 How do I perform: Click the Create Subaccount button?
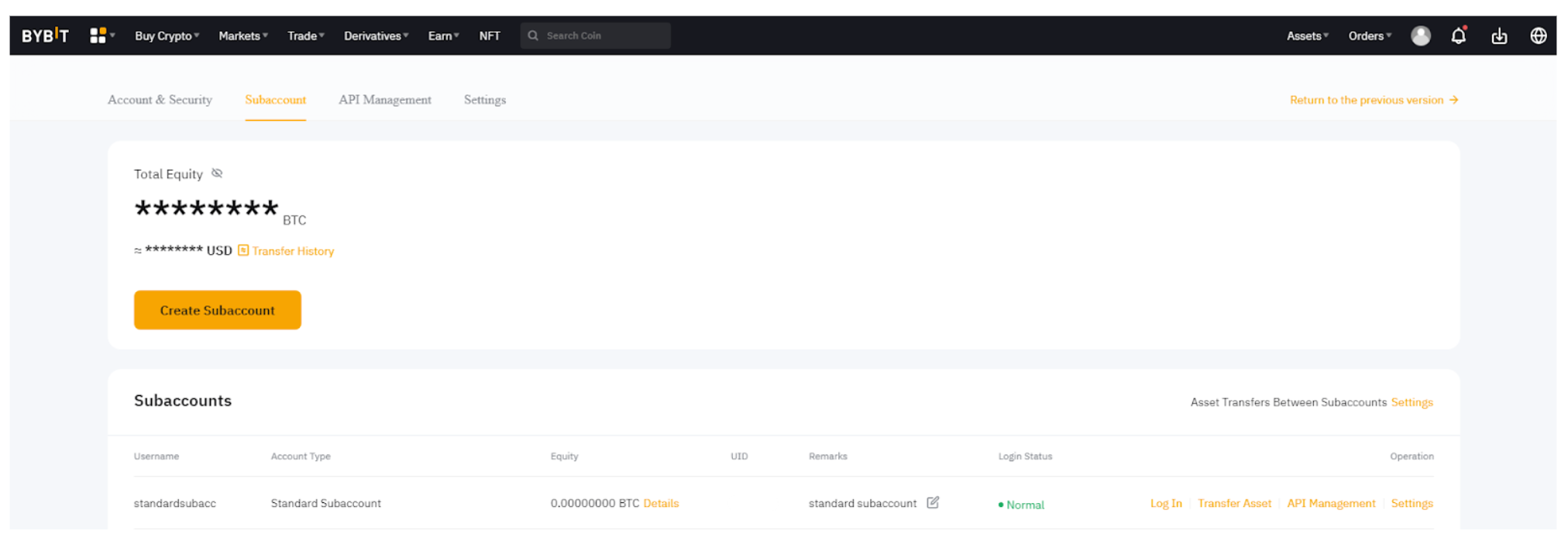pos(218,310)
